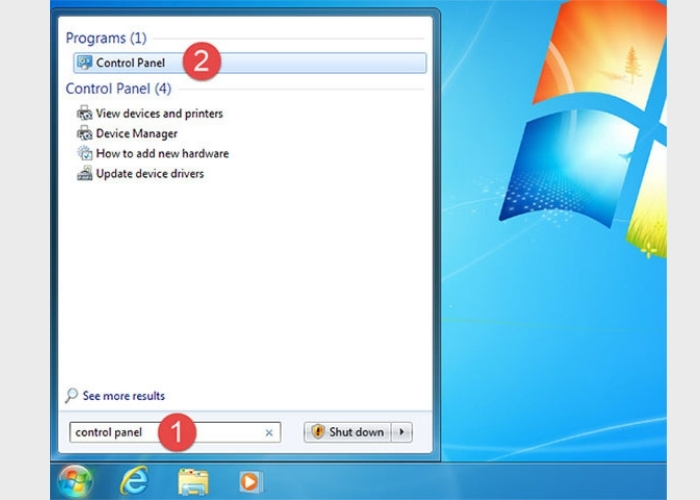Clear the search box with the X
Screen dimensions: 700x500
click(268, 433)
